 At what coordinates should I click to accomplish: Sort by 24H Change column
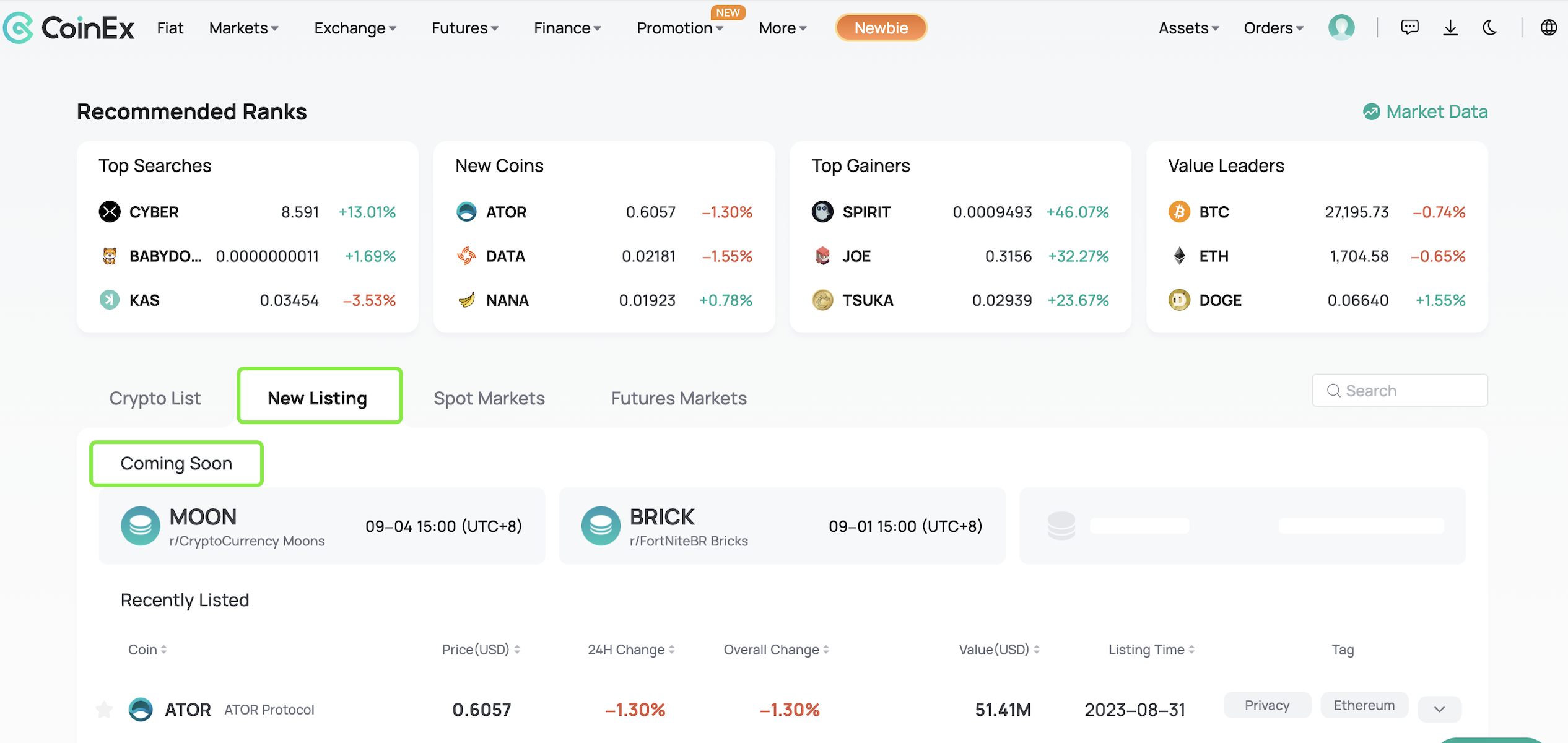coord(631,650)
